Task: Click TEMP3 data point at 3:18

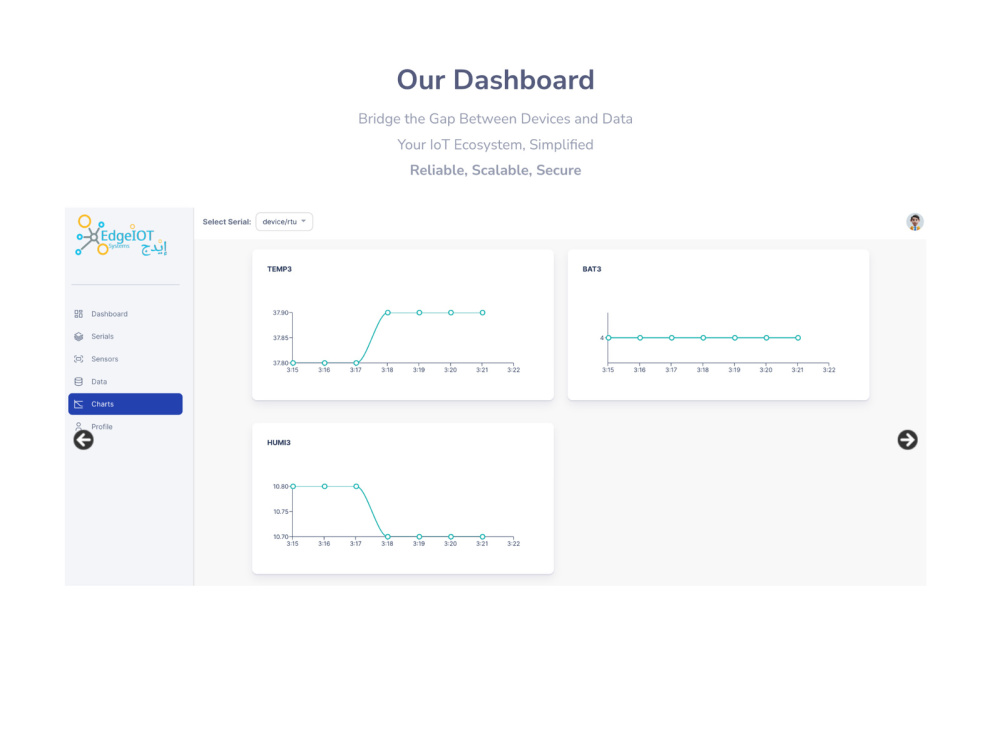Action: [388, 312]
